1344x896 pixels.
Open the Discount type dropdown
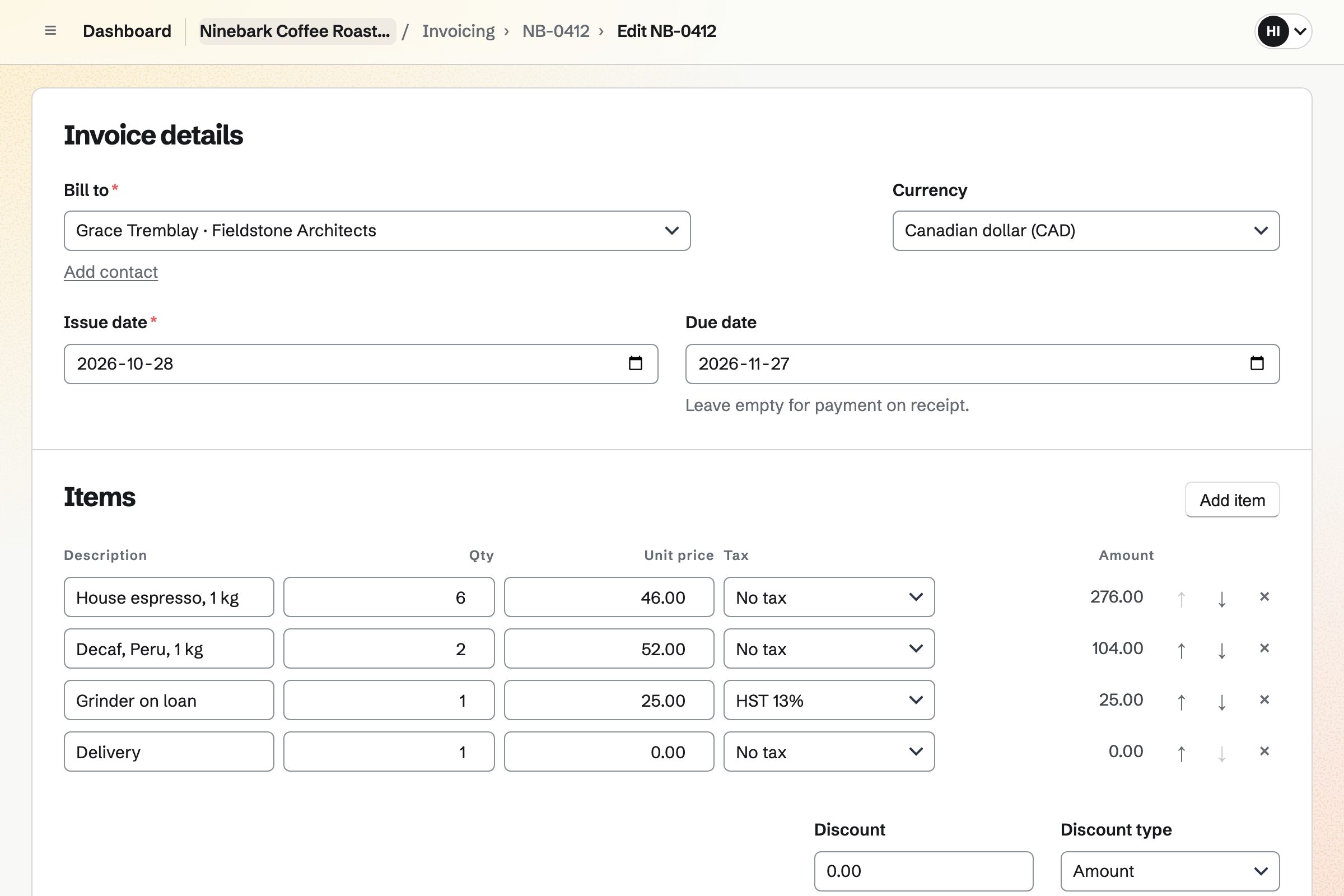[x=1170, y=871]
